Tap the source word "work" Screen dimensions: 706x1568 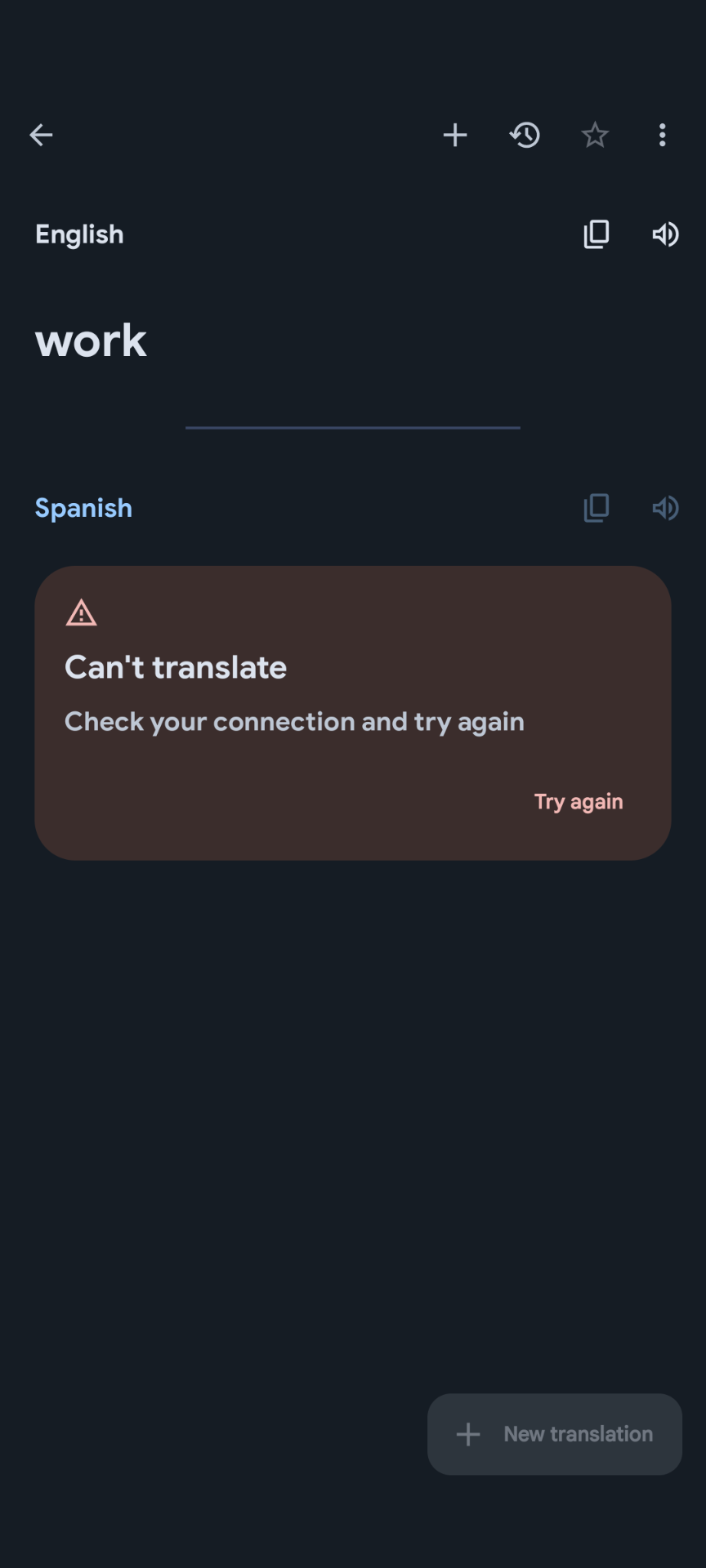tap(91, 341)
